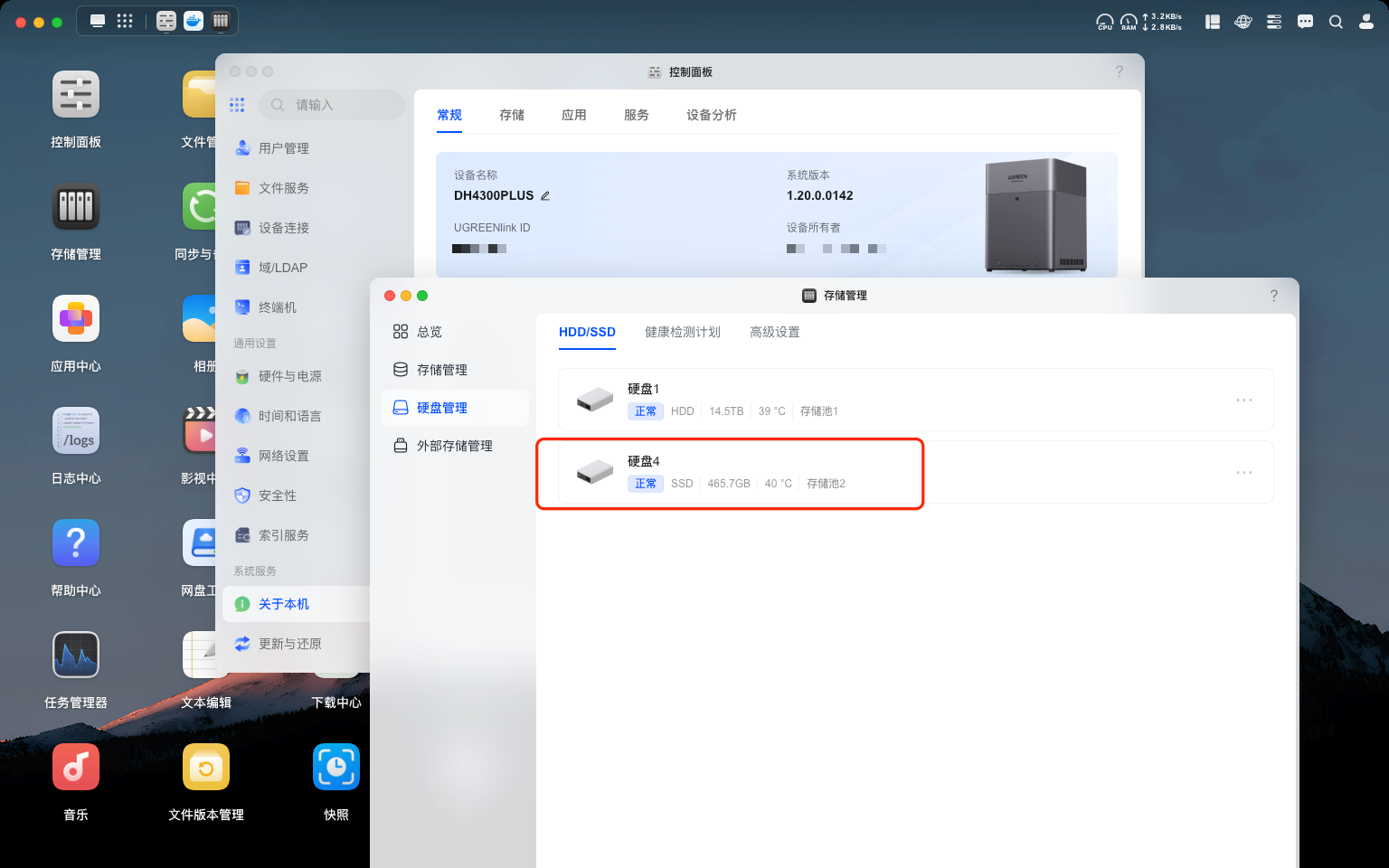Click the 请输入 search field
The width and height of the screenshot is (1389, 868).
coord(332,105)
